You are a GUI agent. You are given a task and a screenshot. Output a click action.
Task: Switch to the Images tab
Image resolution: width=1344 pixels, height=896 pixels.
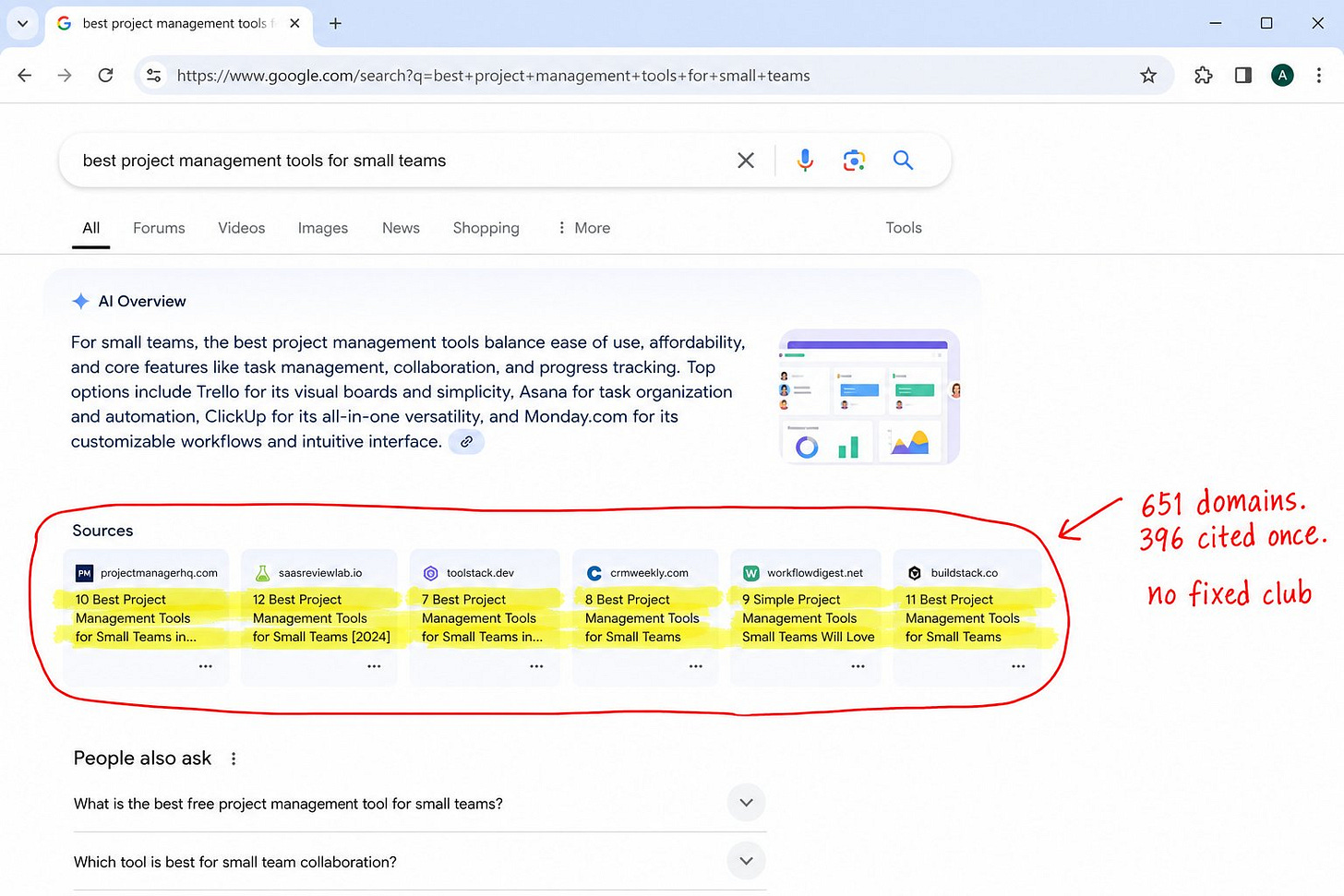[x=323, y=228]
